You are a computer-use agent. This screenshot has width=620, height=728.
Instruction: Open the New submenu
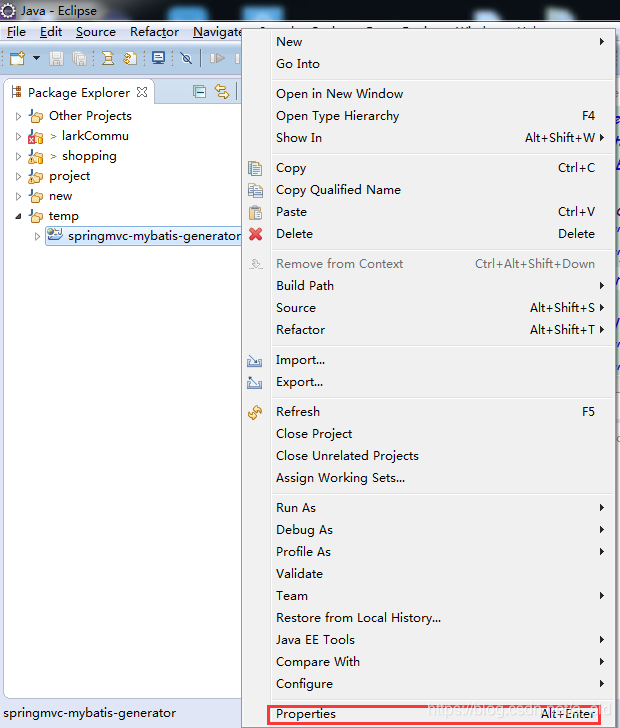click(442, 42)
